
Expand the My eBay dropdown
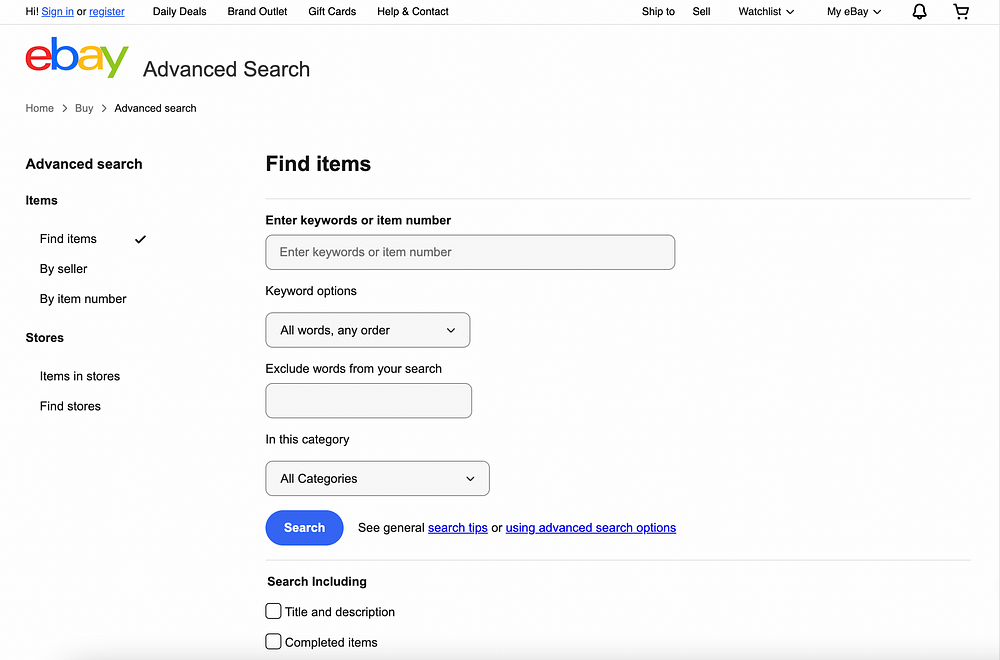click(x=854, y=11)
